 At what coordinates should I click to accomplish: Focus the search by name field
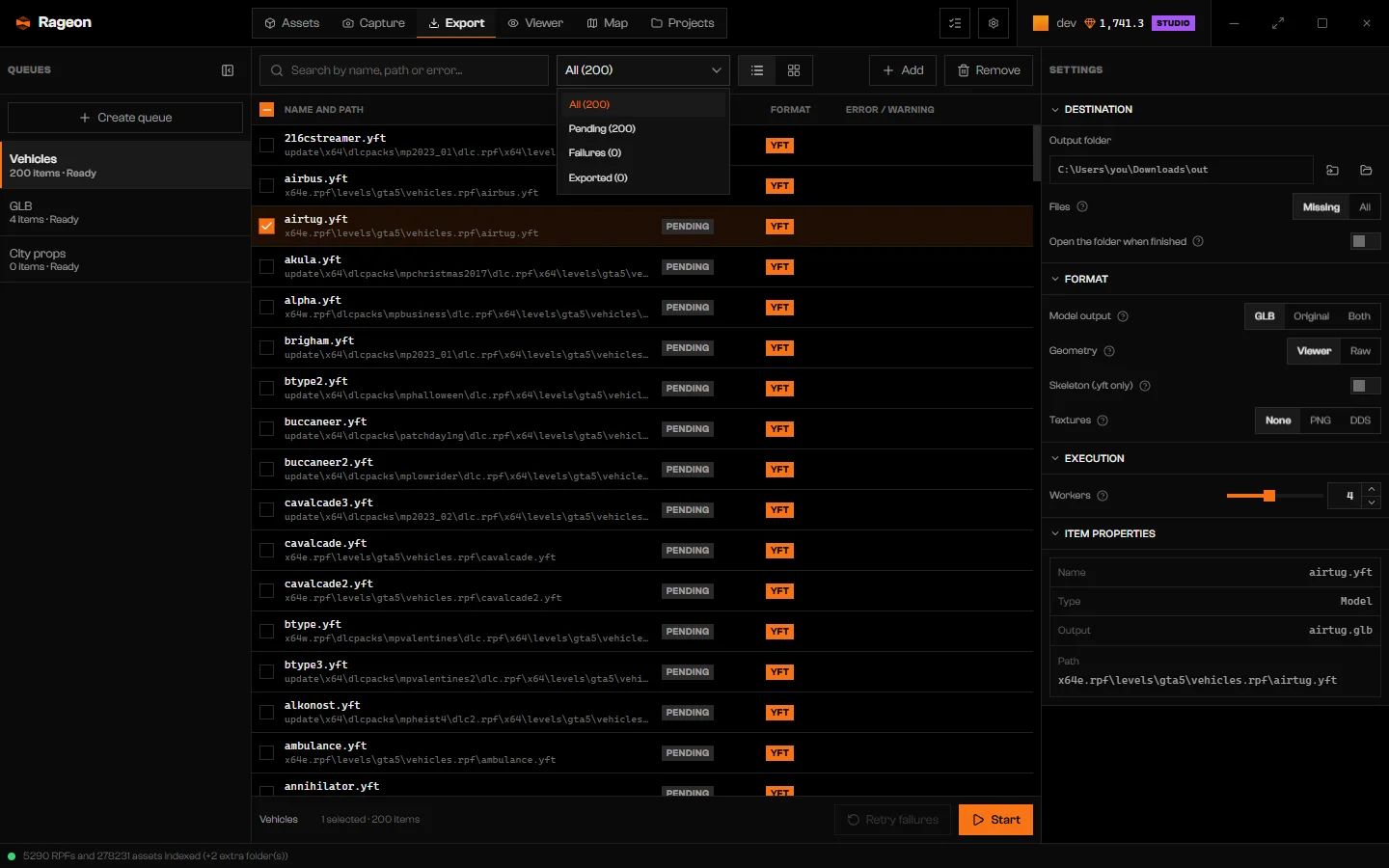pos(404,70)
